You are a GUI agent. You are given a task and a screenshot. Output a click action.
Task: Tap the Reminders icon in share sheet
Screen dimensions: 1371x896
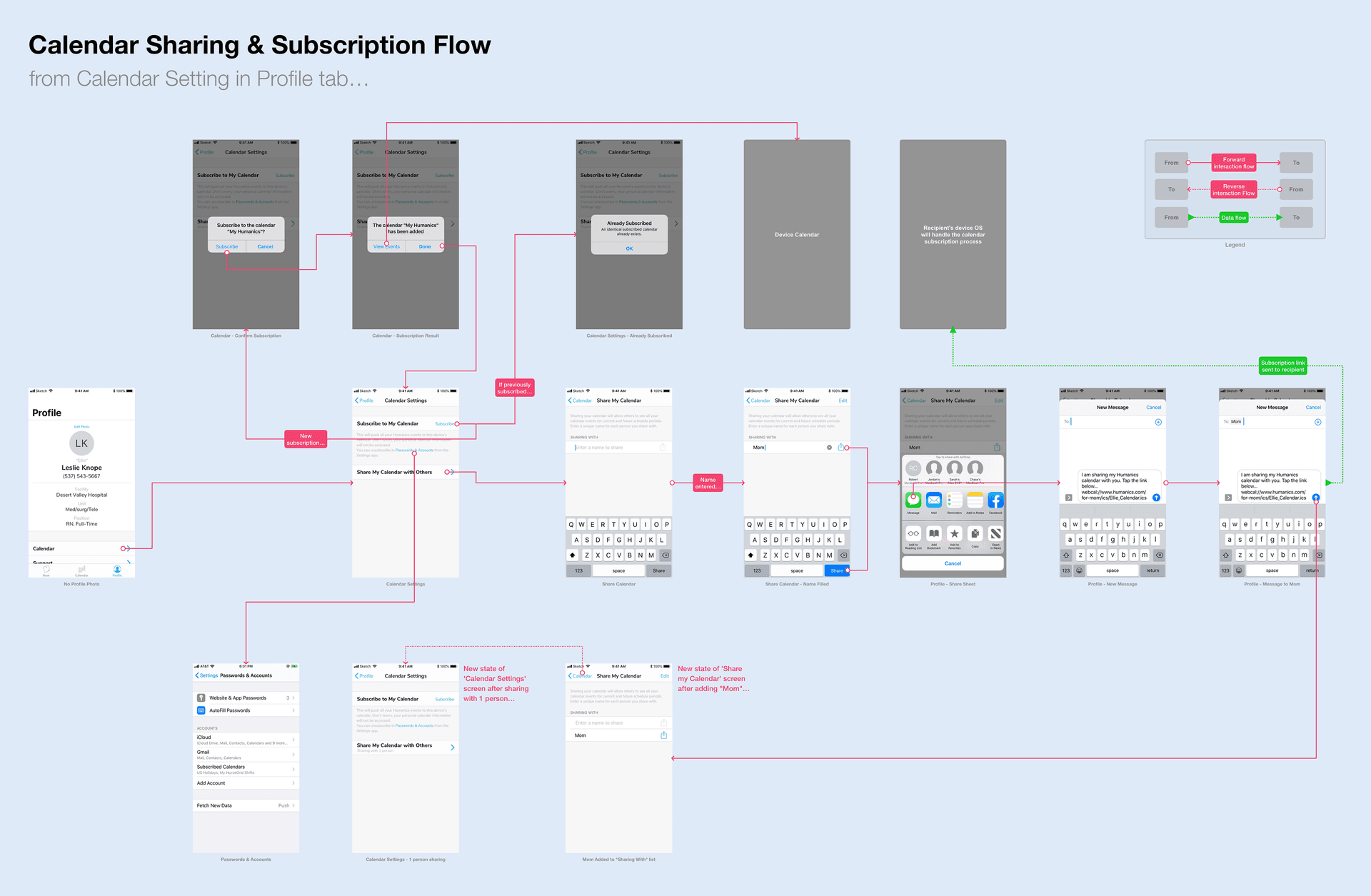pyautogui.click(x=954, y=500)
